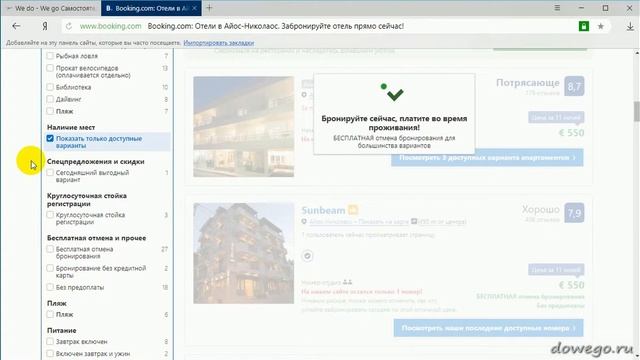Click the round icon under Sunbeam details
This screenshot has width=640, height=360.
click(x=307, y=256)
